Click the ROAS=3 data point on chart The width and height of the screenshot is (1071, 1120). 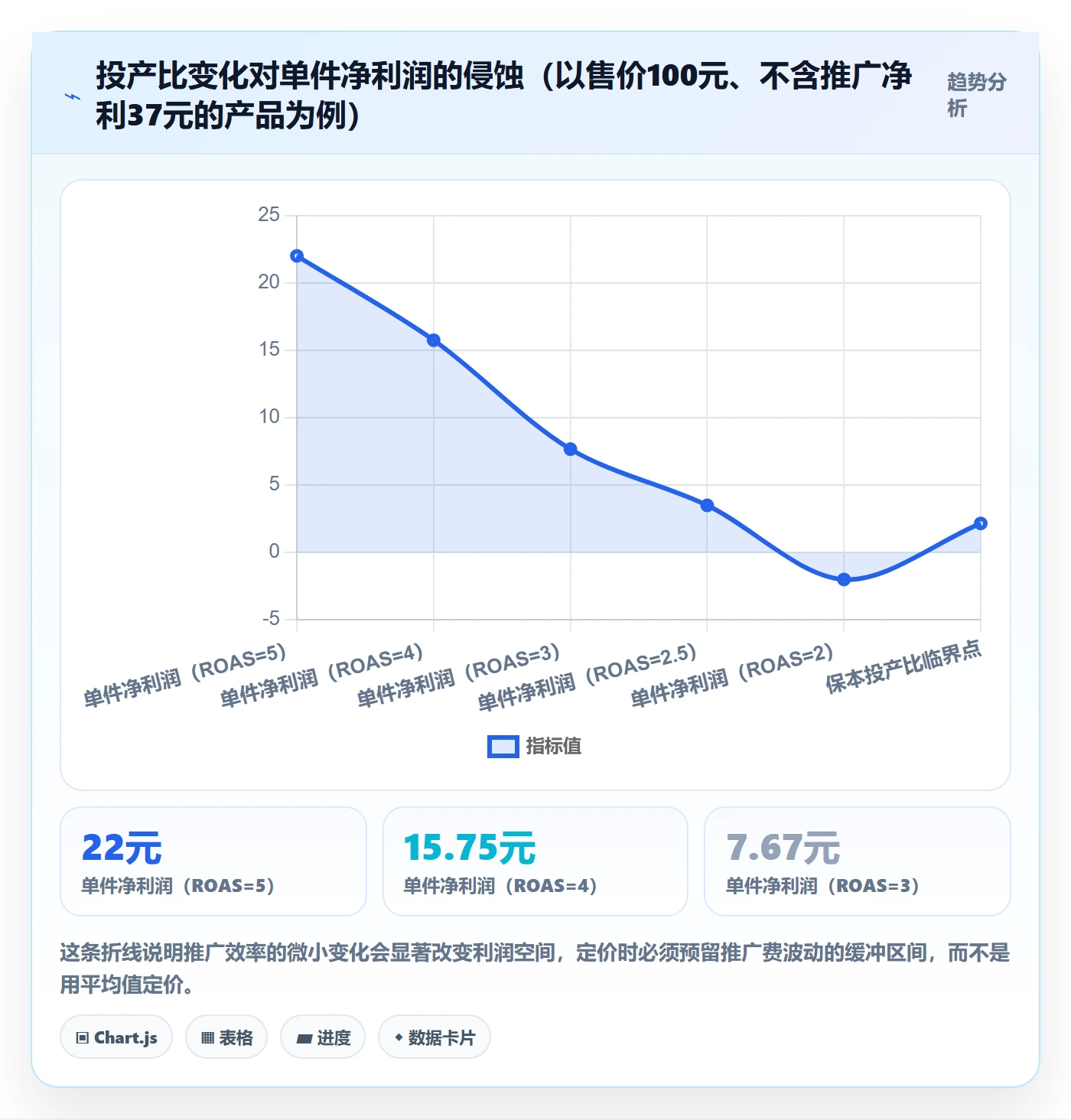tap(571, 449)
